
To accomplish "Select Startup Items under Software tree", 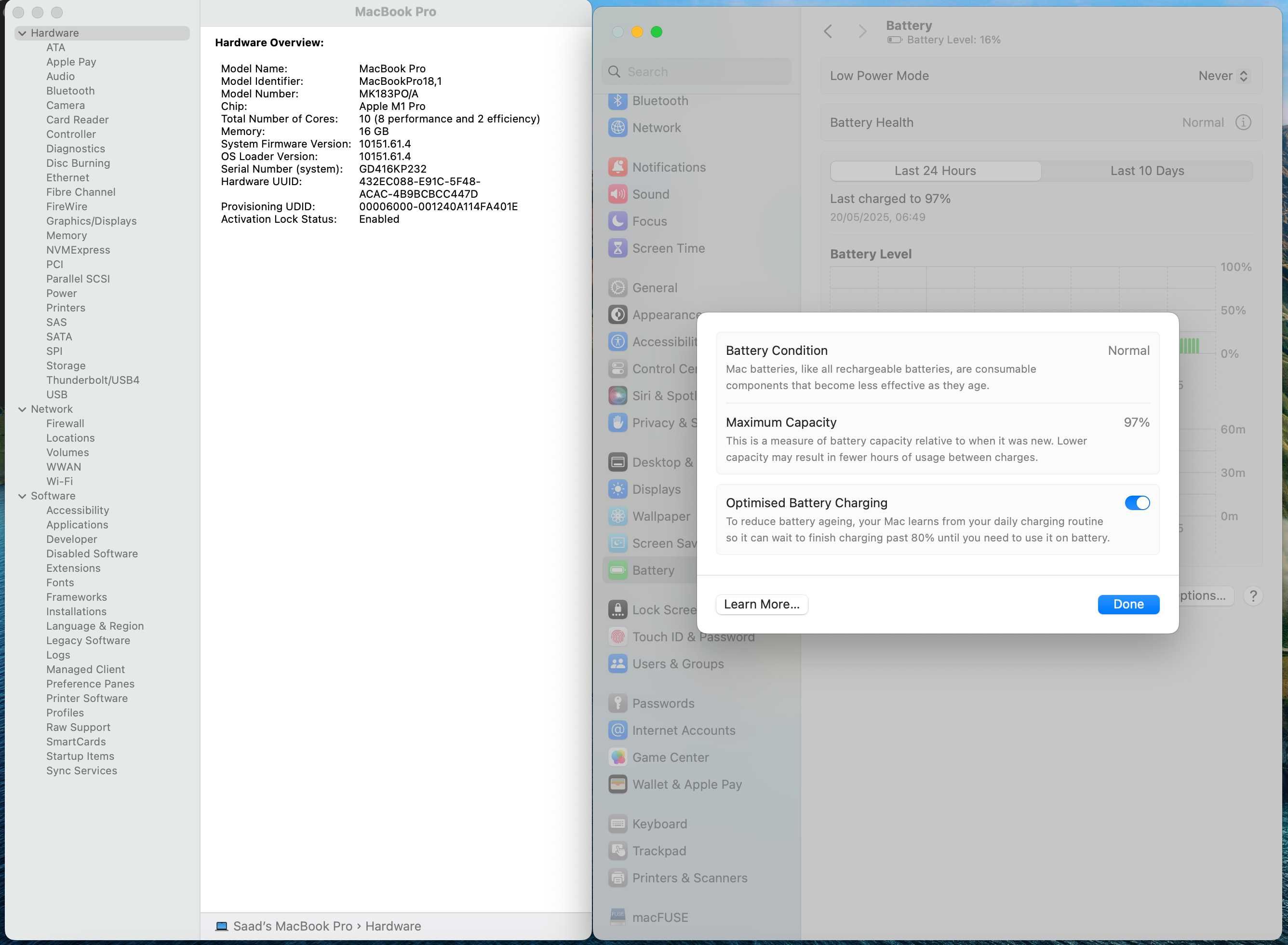I will point(80,756).
